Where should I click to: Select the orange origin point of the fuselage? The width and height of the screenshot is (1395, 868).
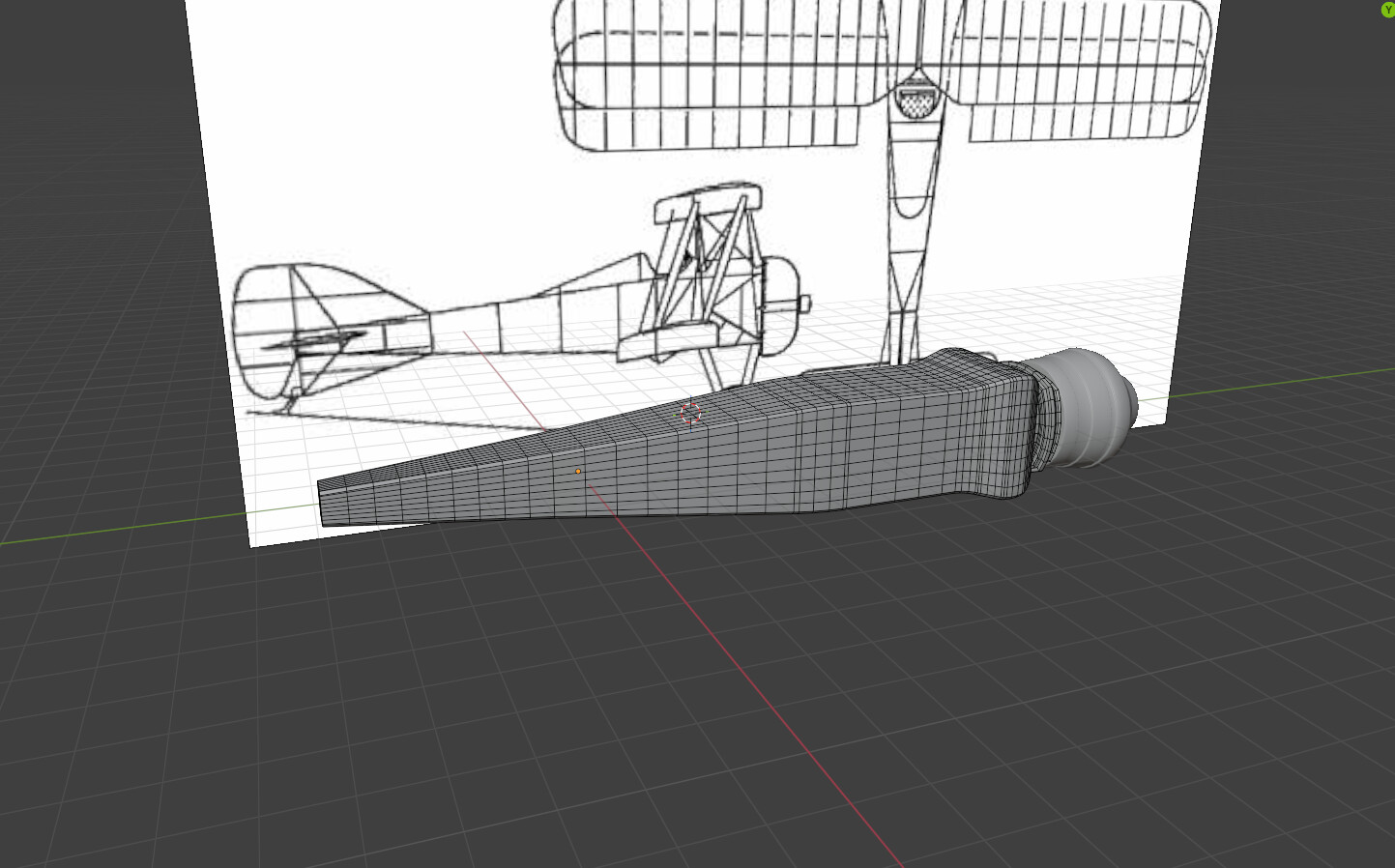click(578, 471)
